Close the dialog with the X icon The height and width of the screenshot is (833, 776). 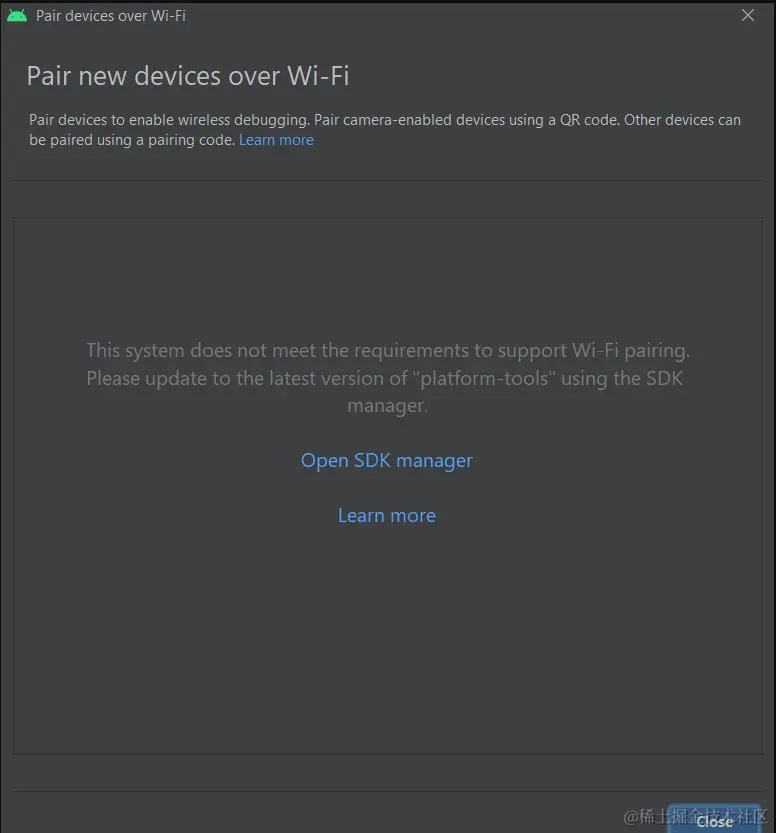pyautogui.click(x=748, y=15)
